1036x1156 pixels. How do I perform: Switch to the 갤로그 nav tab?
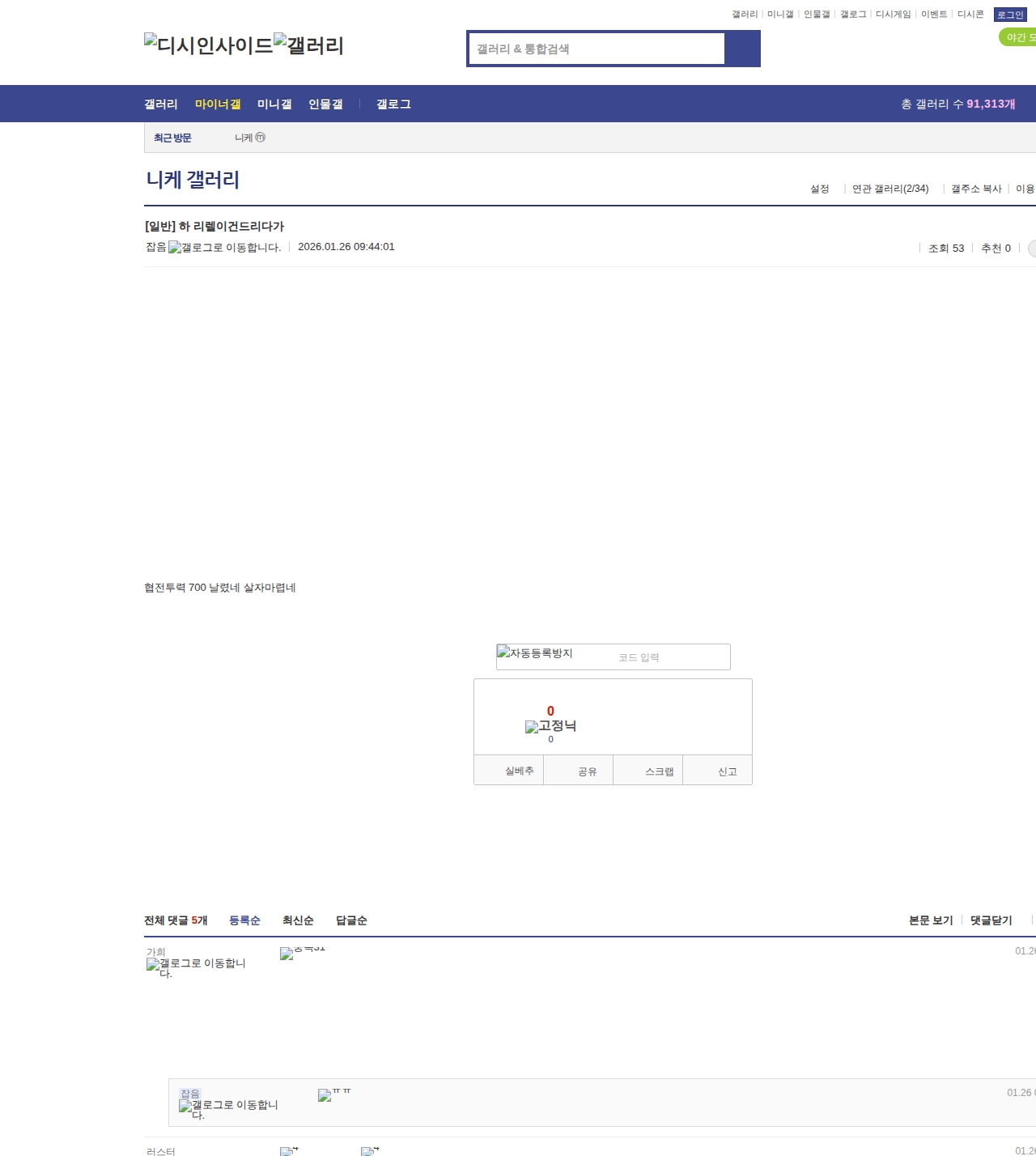pyautogui.click(x=393, y=104)
